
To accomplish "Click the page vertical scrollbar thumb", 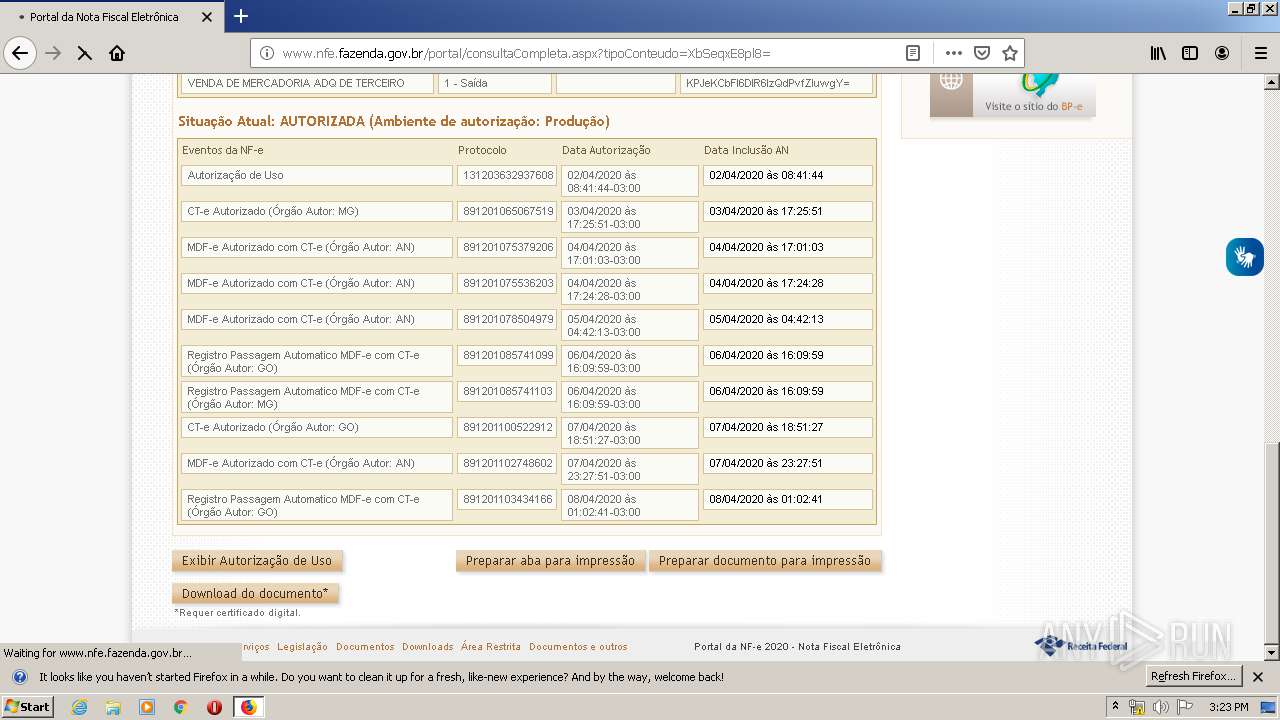I will (1272, 543).
